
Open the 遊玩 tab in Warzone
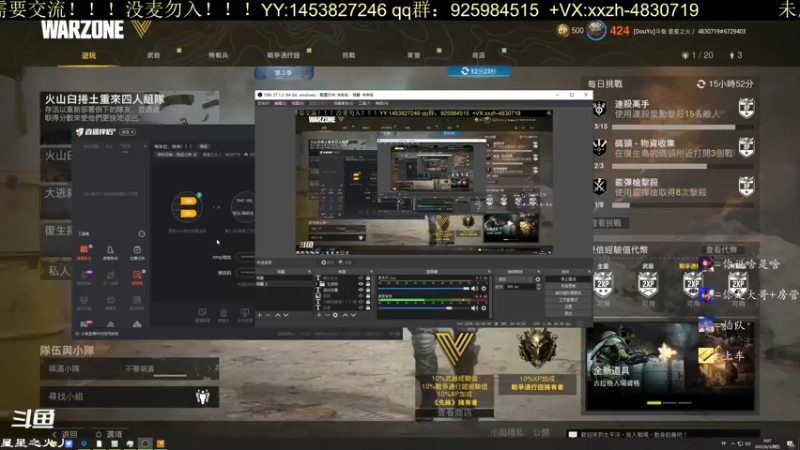[89, 55]
